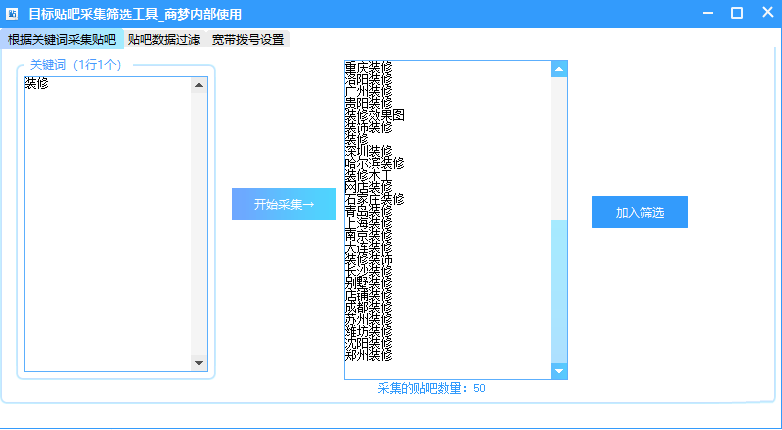The height and width of the screenshot is (430, 782).
Task: Select 潍坊装修 in the results list
Action: point(369,331)
